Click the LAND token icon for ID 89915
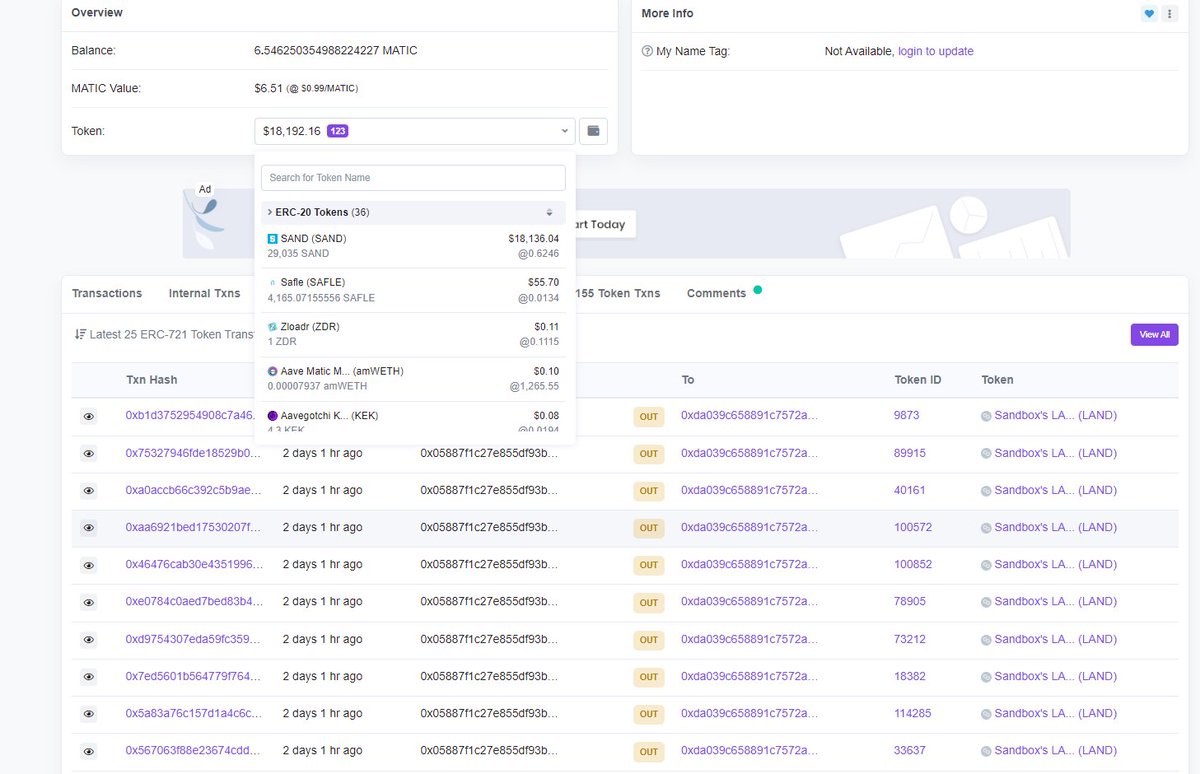The height and width of the screenshot is (774, 1200). [986, 454]
